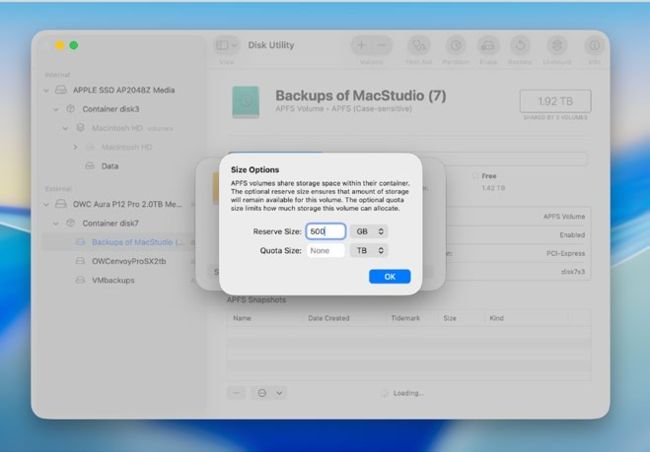
Task: Click the add volume plus icon
Action: (x=361, y=45)
